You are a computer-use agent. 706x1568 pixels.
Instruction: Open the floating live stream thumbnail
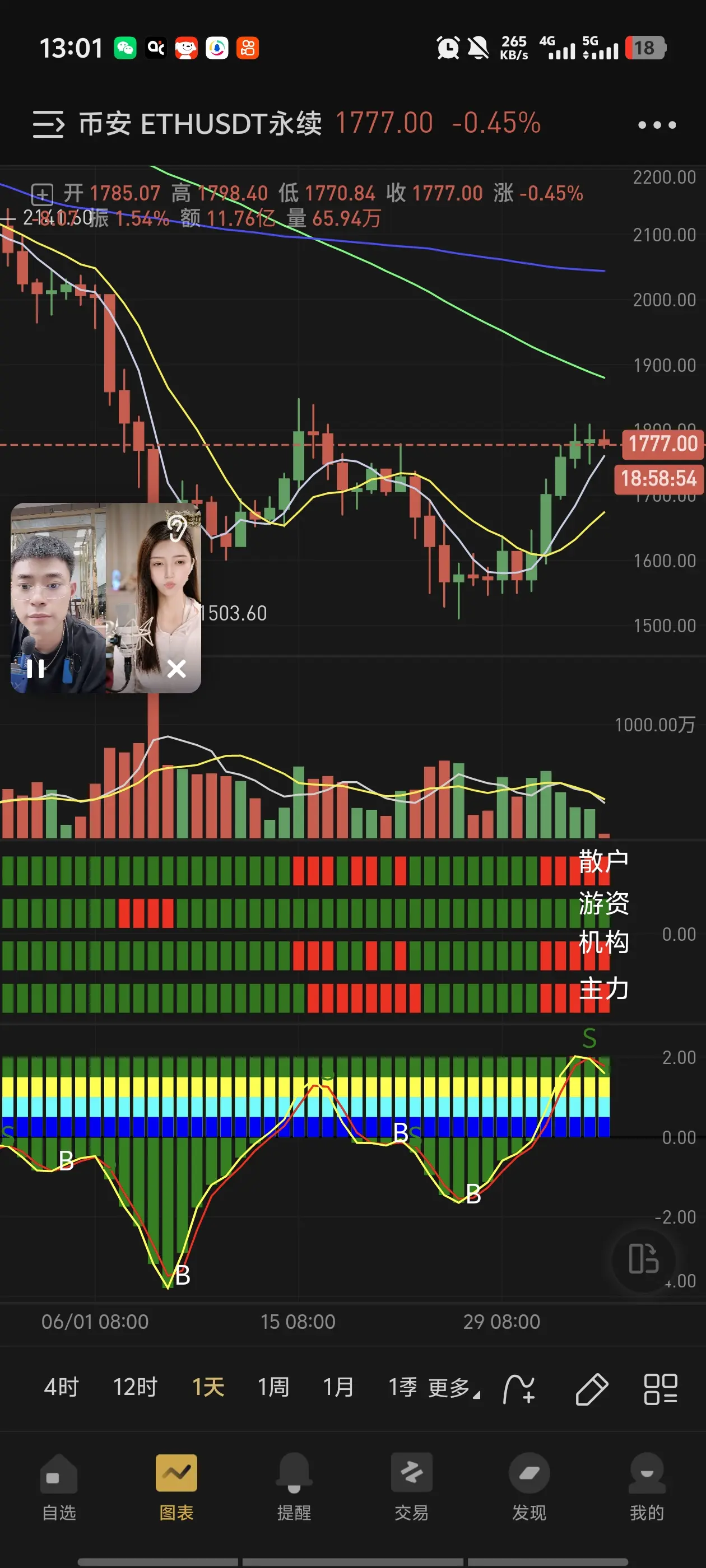point(106,597)
